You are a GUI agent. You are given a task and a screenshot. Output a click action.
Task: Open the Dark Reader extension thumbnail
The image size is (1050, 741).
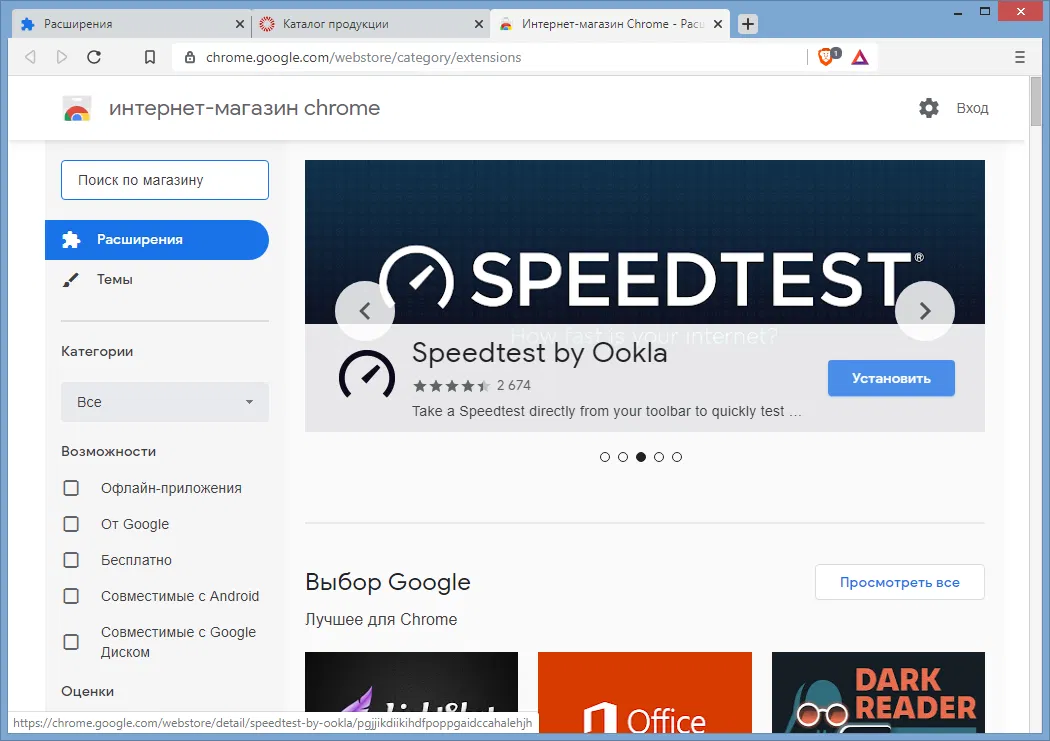[x=878, y=691]
